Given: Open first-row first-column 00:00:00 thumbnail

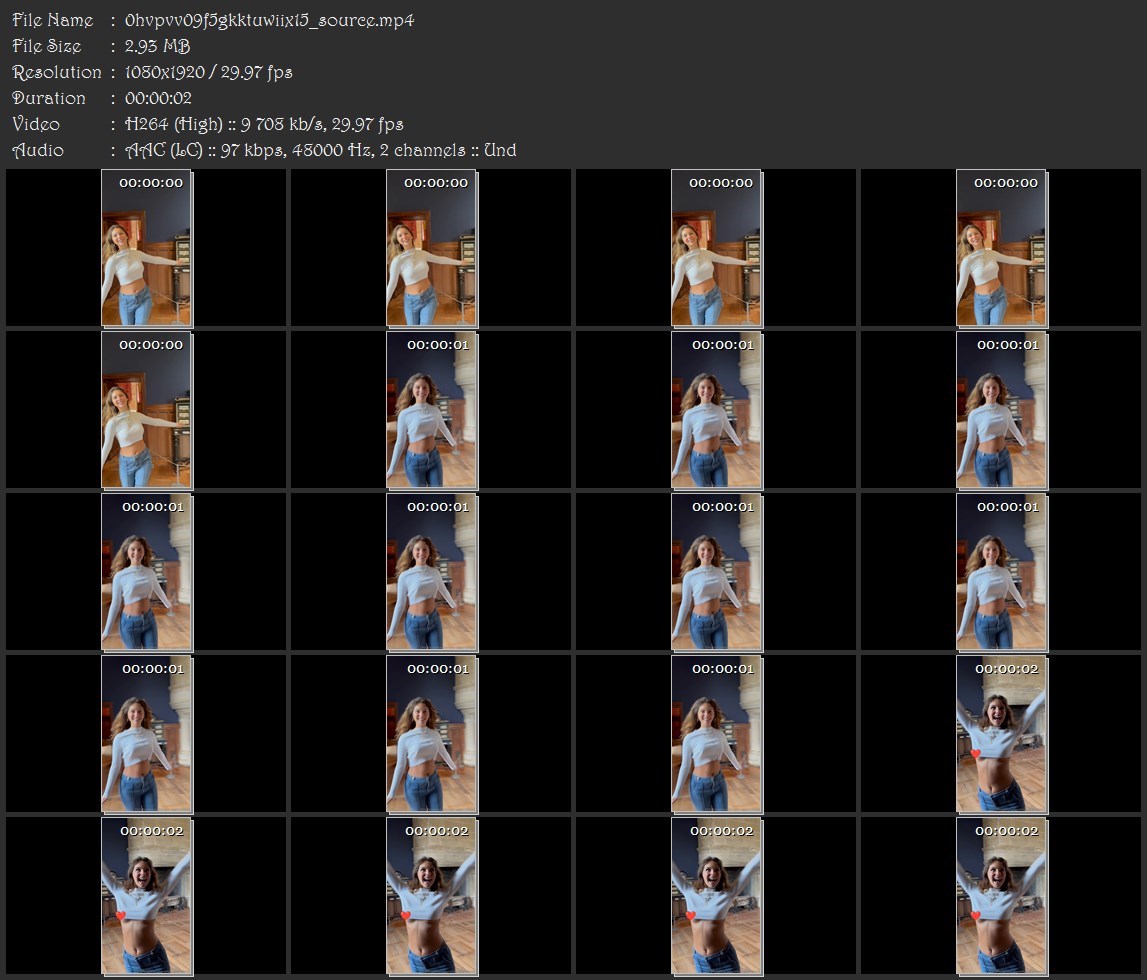Looking at the screenshot, I should coord(147,248).
